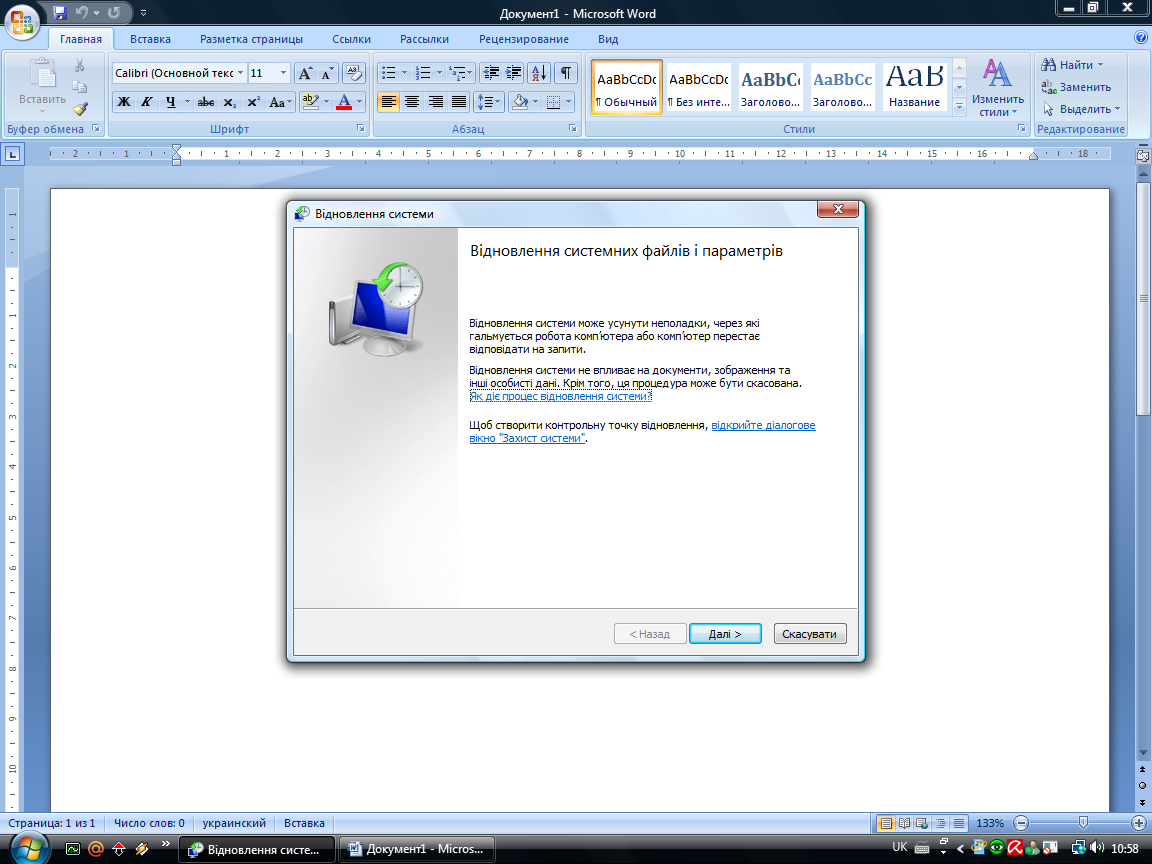Viewport: 1152px width, 864px height.
Task: Toggle strikethrough (abc) formatting
Action: pos(206,102)
